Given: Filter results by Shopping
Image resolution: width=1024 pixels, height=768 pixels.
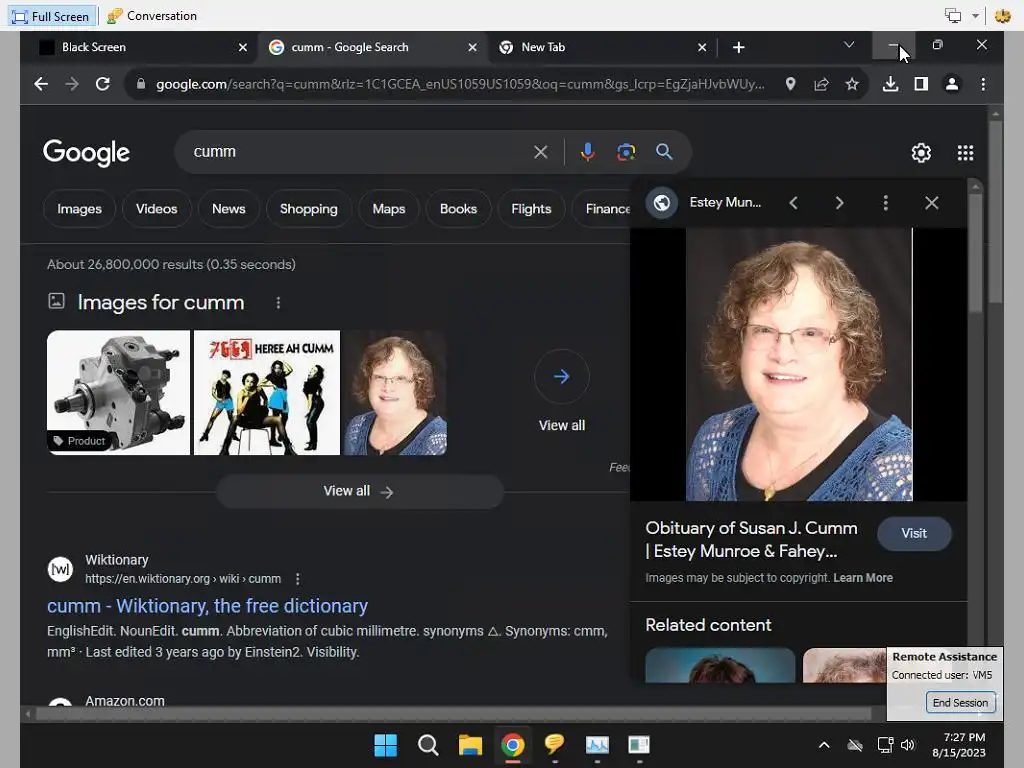Looking at the screenshot, I should (x=309, y=209).
